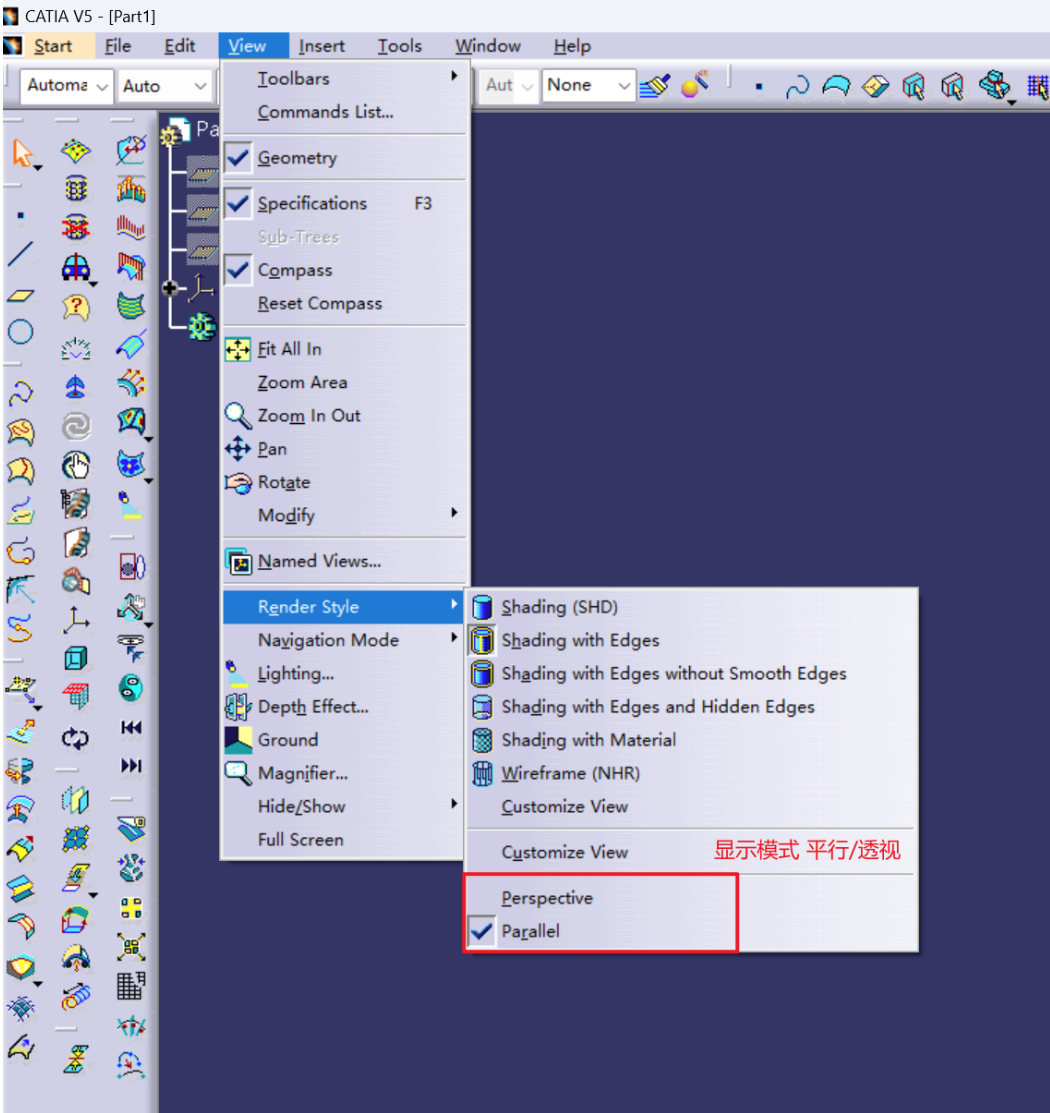Click the Shading with Material icon
Screen dimensions: 1050x1113
482,740
